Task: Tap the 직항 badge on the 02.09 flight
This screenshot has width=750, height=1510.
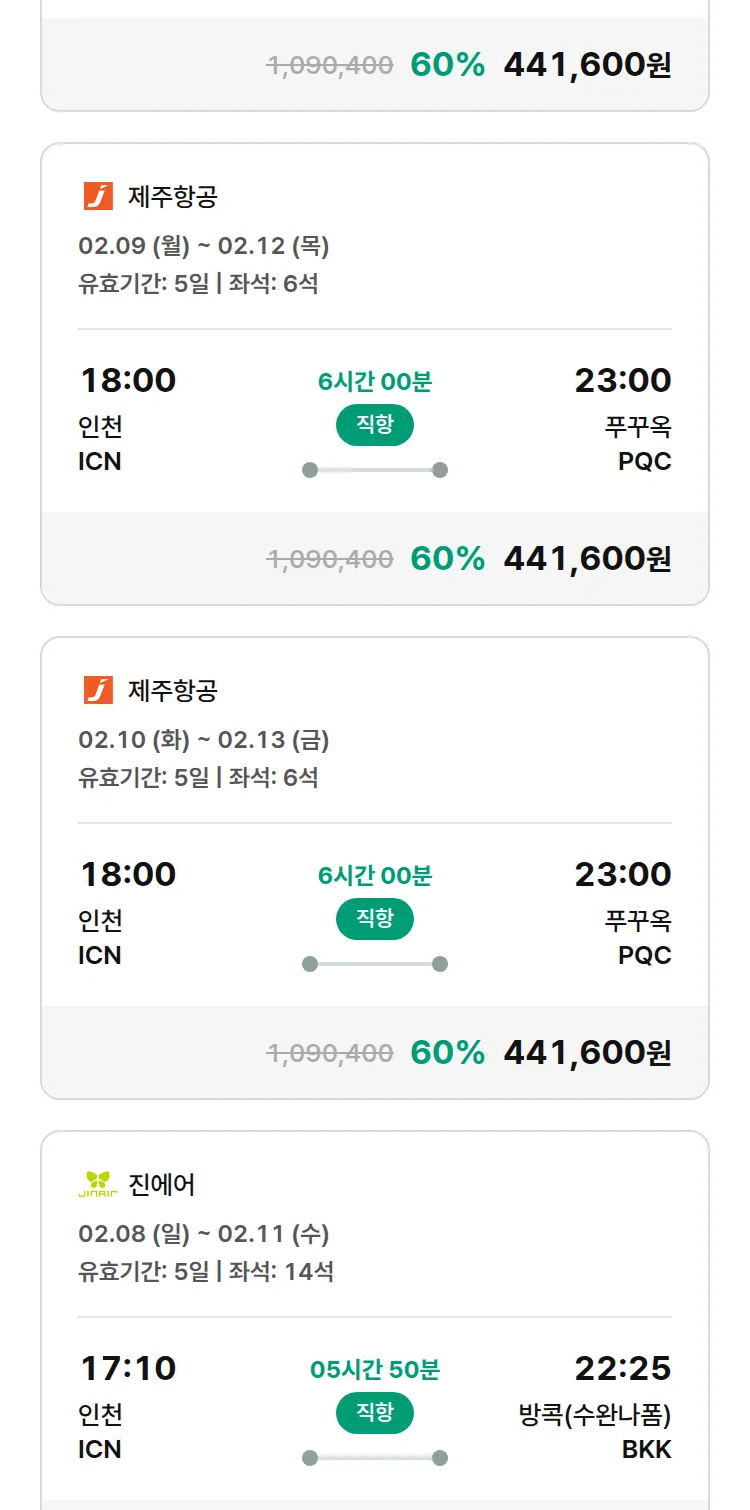Action: tap(375, 425)
